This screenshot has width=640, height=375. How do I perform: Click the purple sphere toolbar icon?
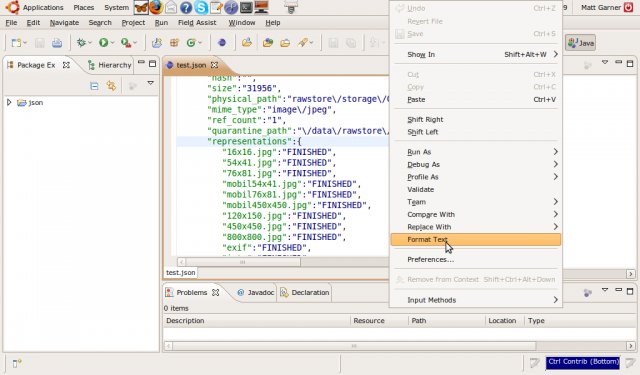pos(222,42)
